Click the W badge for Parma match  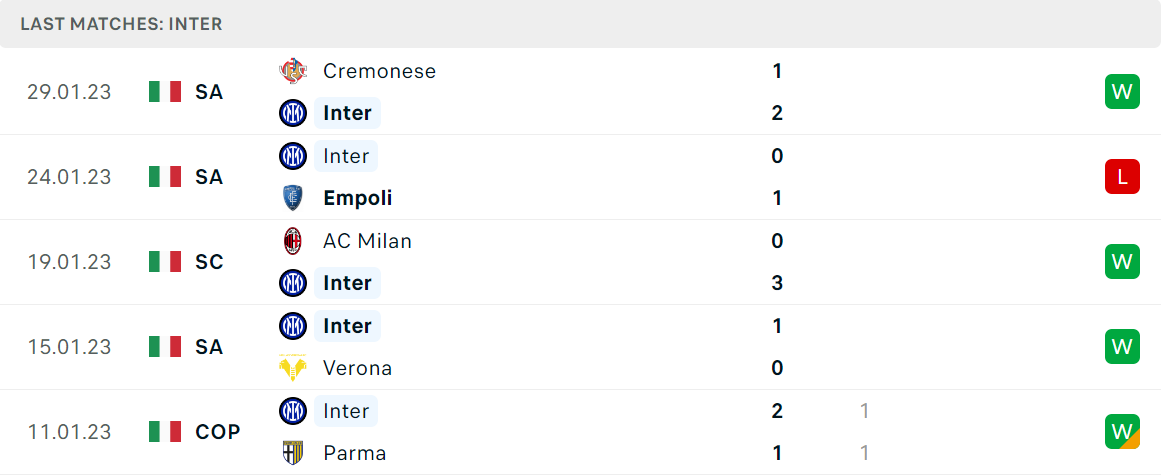click(1122, 431)
